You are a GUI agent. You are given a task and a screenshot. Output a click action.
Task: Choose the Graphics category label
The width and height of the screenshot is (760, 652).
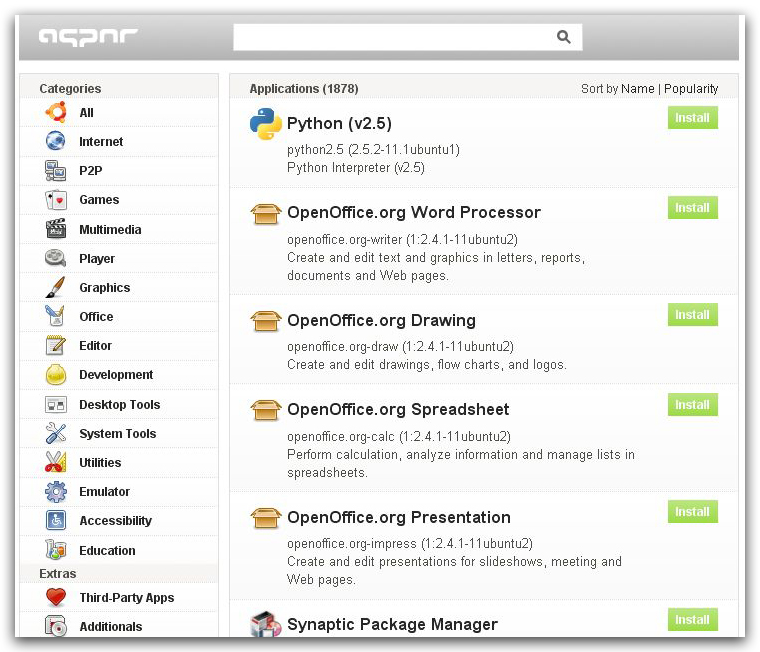[105, 288]
